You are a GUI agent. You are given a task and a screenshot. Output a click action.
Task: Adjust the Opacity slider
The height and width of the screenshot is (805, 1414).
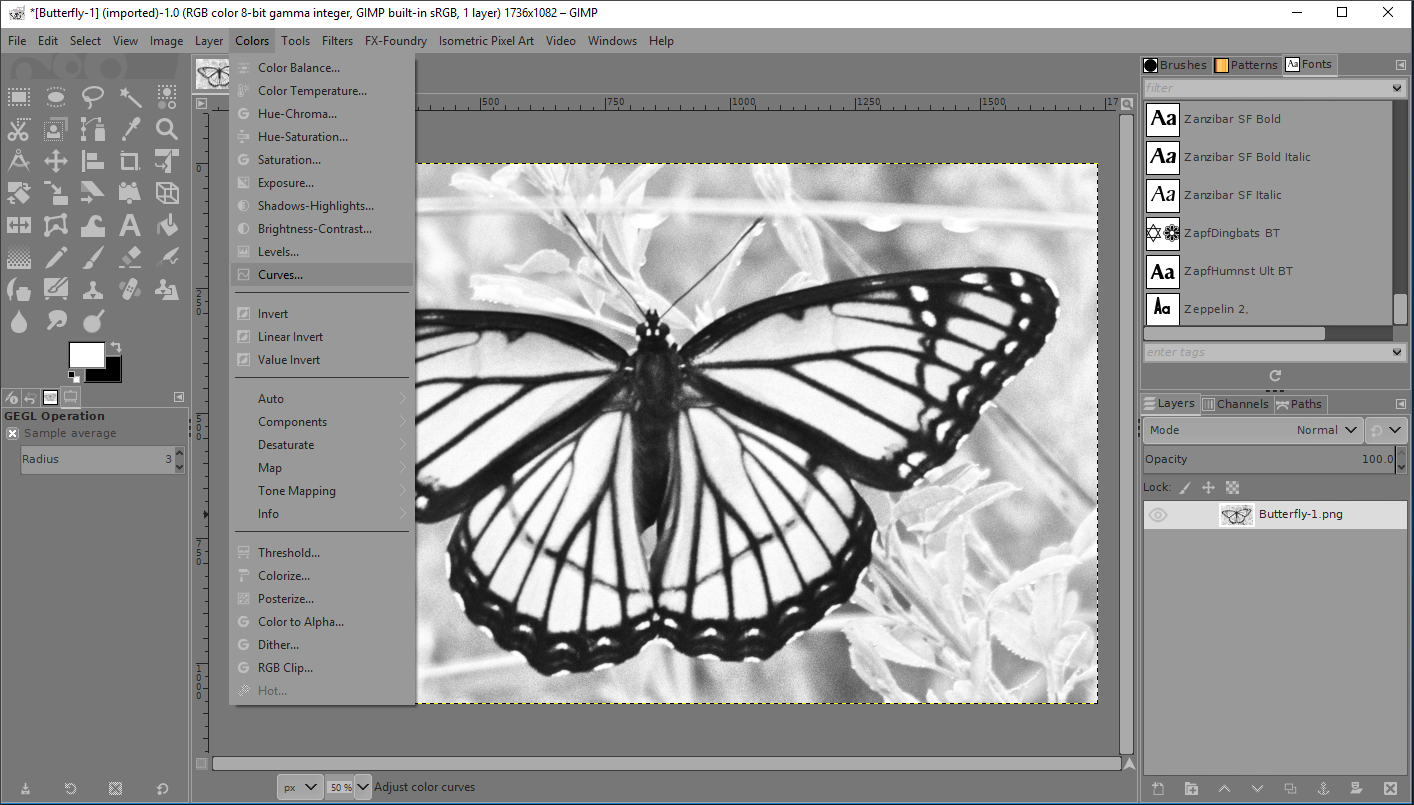[1270, 459]
